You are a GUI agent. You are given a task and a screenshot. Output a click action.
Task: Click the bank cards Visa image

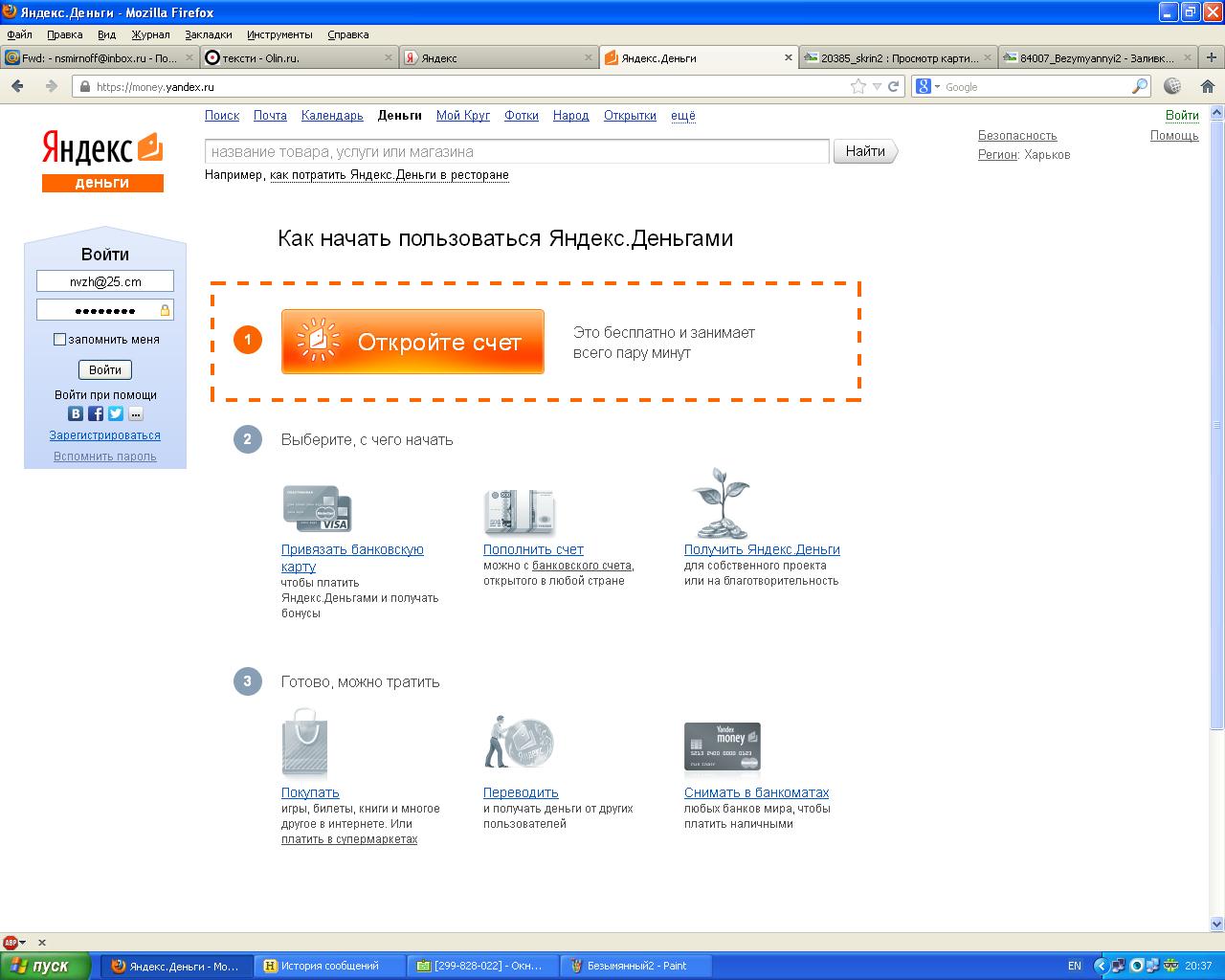(x=318, y=509)
